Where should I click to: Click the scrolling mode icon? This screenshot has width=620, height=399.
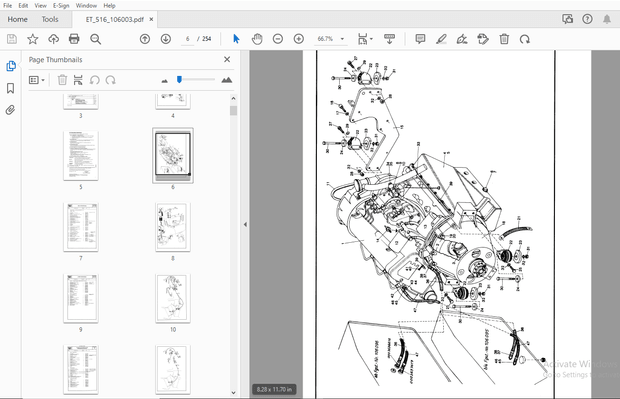tap(389, 39)
